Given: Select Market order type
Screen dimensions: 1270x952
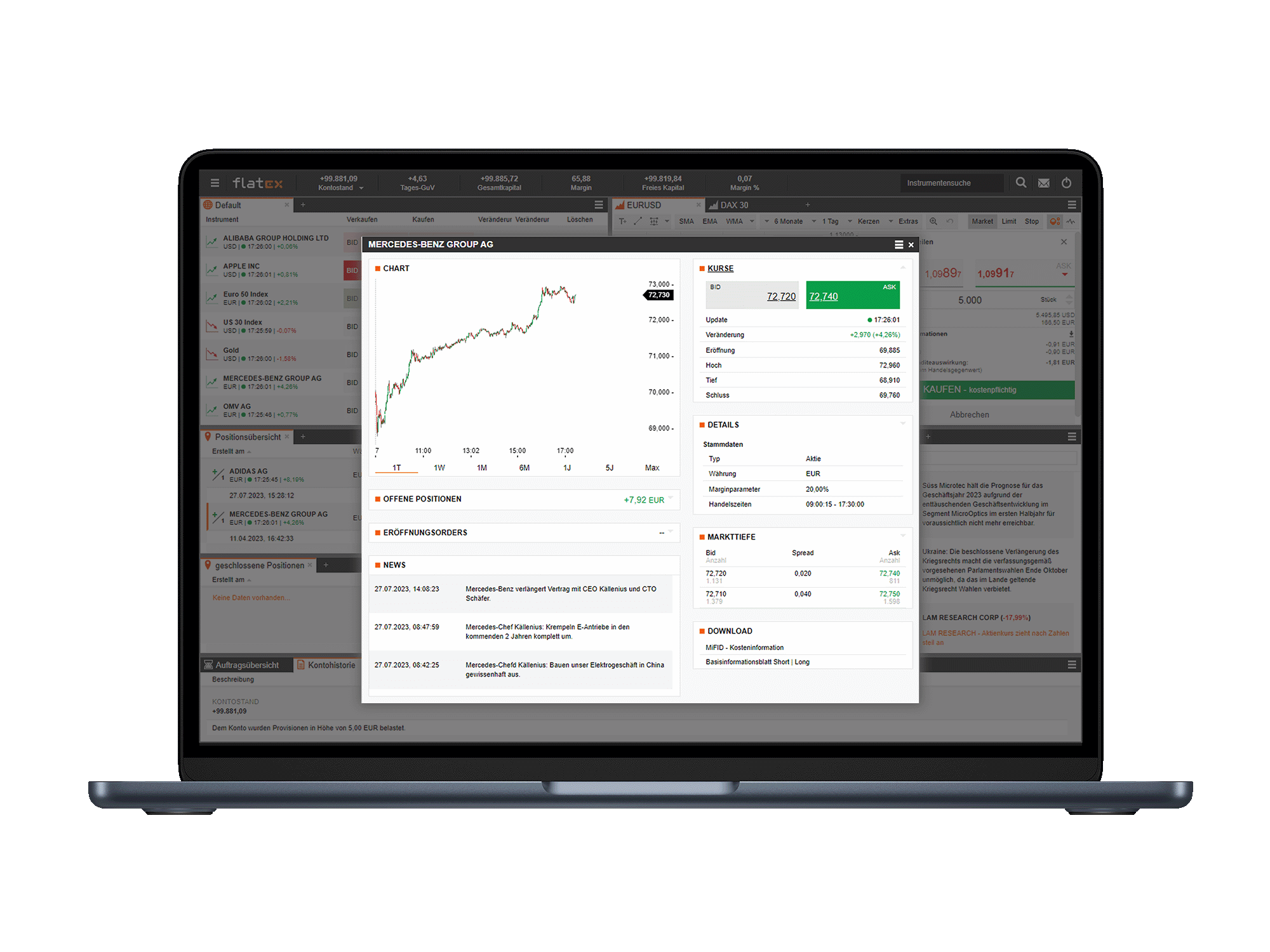Looking at the screenshot, I should click(x=982, y=221).
